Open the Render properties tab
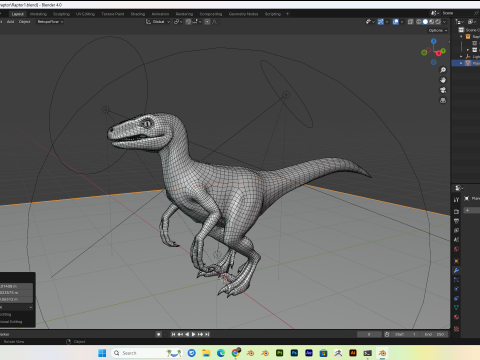The height and width of the screenshot is (360, 480). tap(456, 212)
